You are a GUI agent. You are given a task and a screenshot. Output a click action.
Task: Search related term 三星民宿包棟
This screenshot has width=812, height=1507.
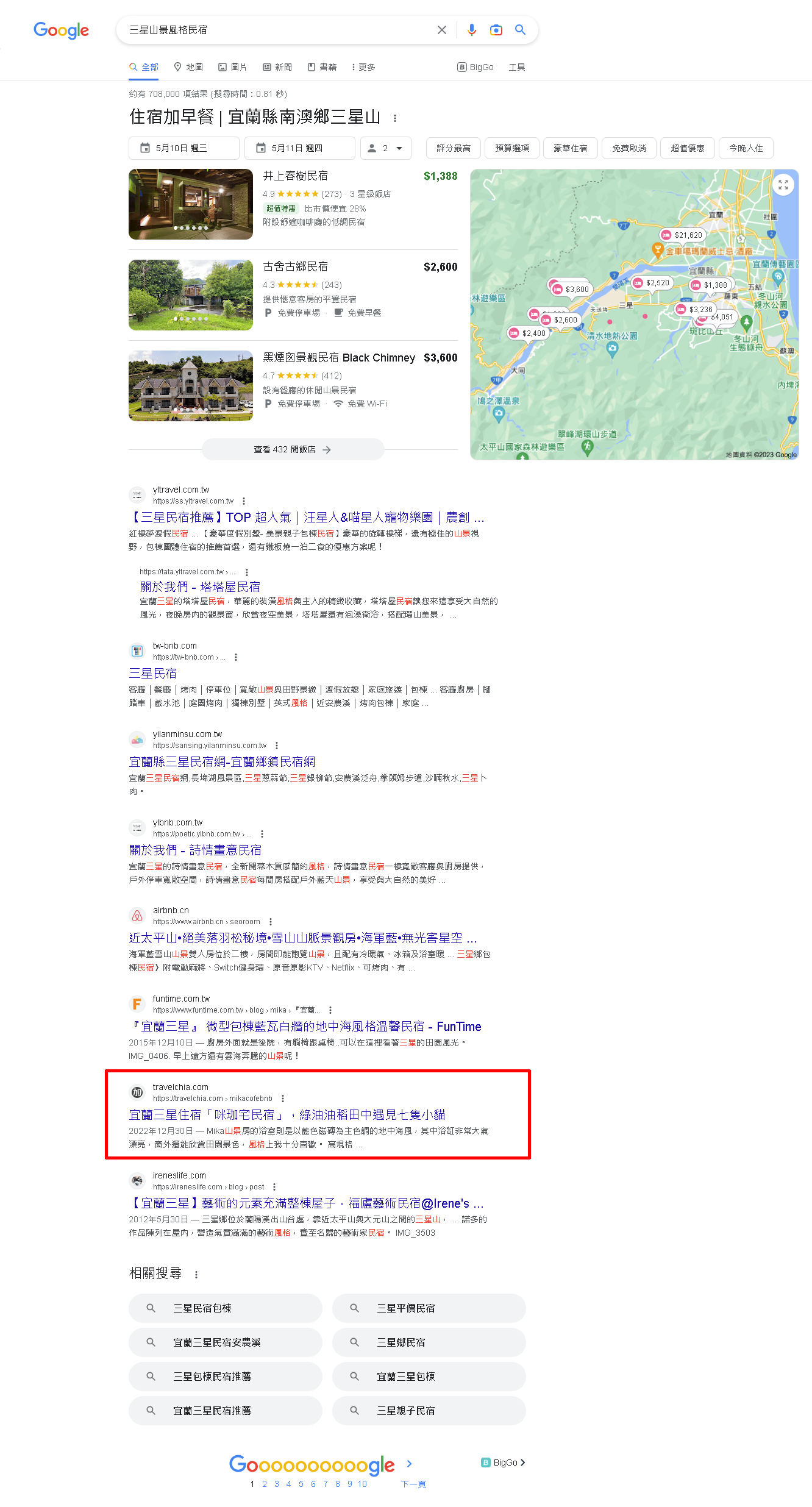[226, 1308]
